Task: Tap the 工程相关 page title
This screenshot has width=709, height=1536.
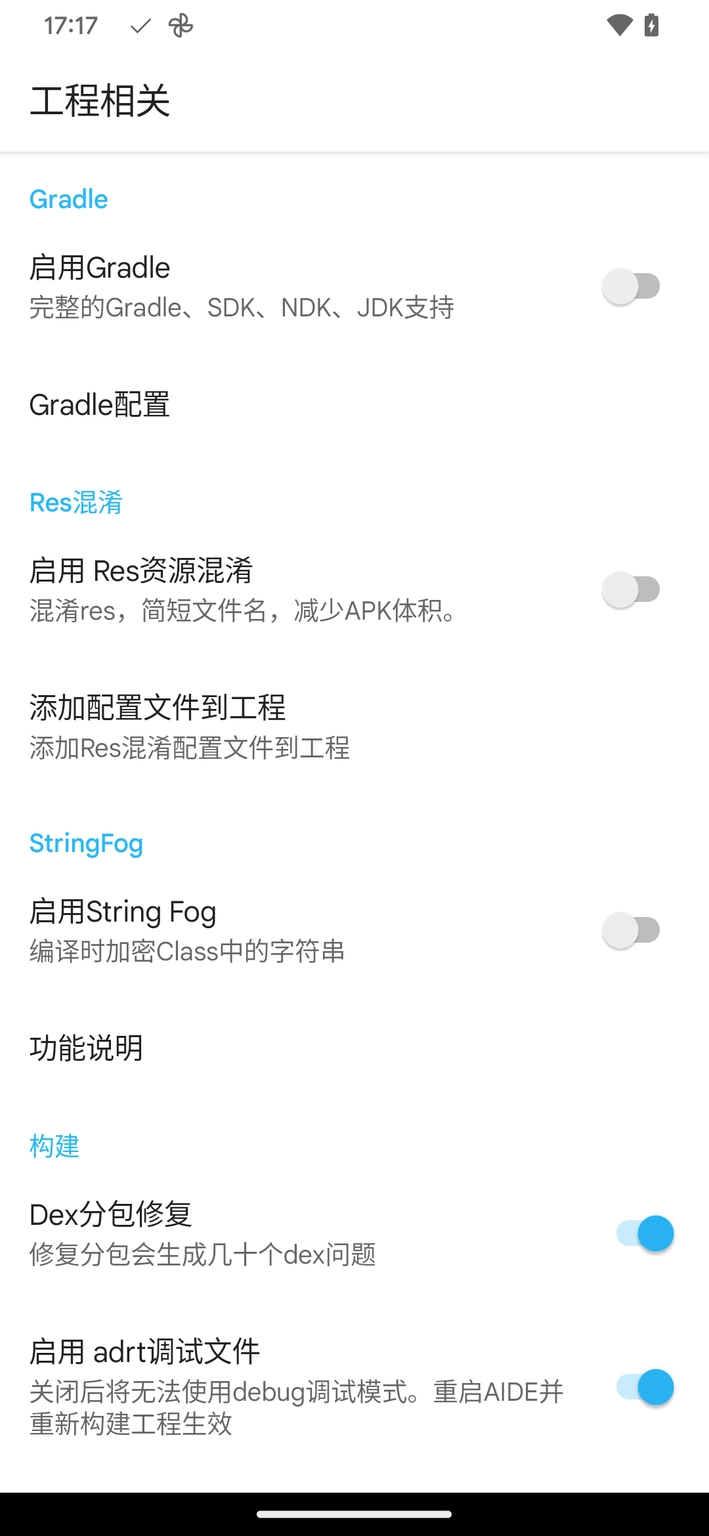Action: 100,101
